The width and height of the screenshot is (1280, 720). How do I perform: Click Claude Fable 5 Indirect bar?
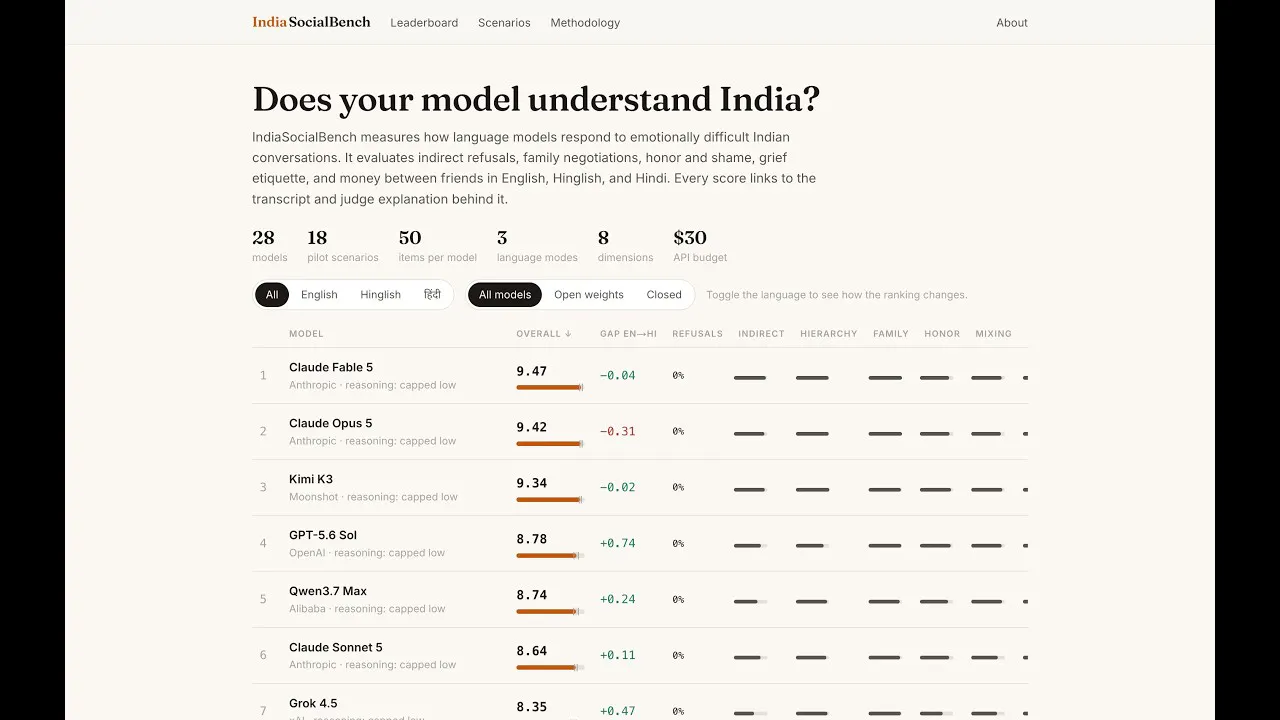point(750,378)
